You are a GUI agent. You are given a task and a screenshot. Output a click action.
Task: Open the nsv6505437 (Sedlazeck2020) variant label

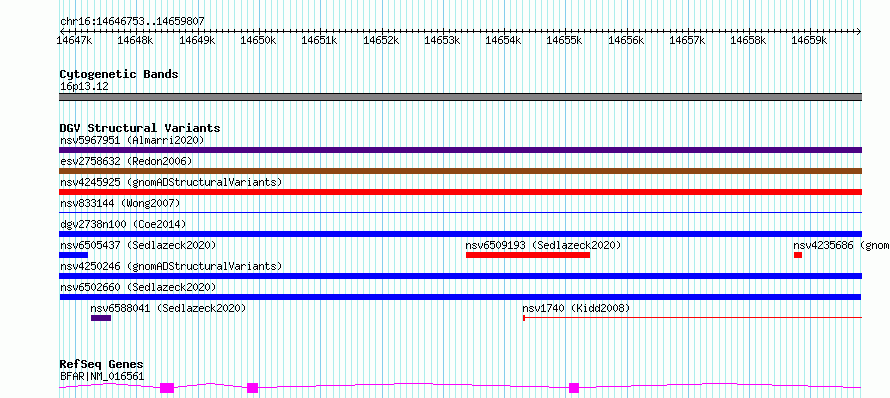pos(138,245)
